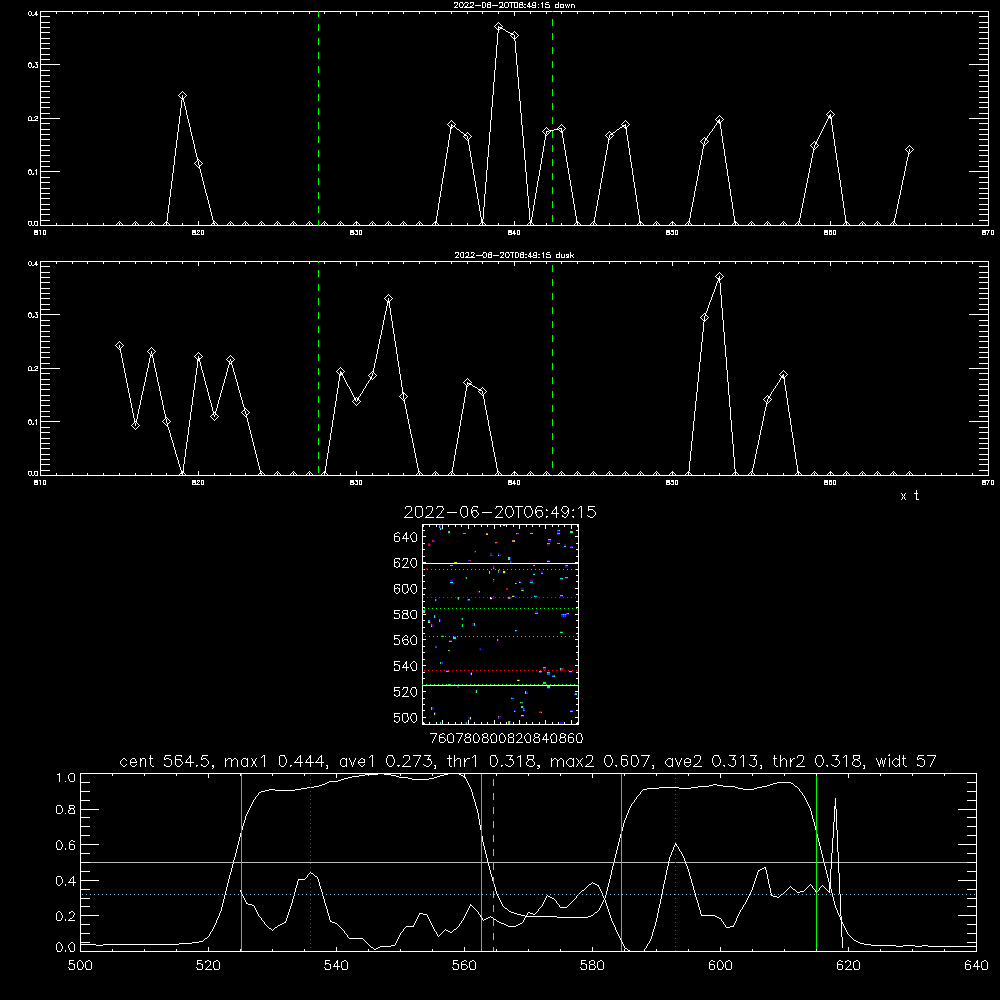This screenshot has width=1000, height=1000.
Task: Click the 'x t' axis label
Action: 909,496
